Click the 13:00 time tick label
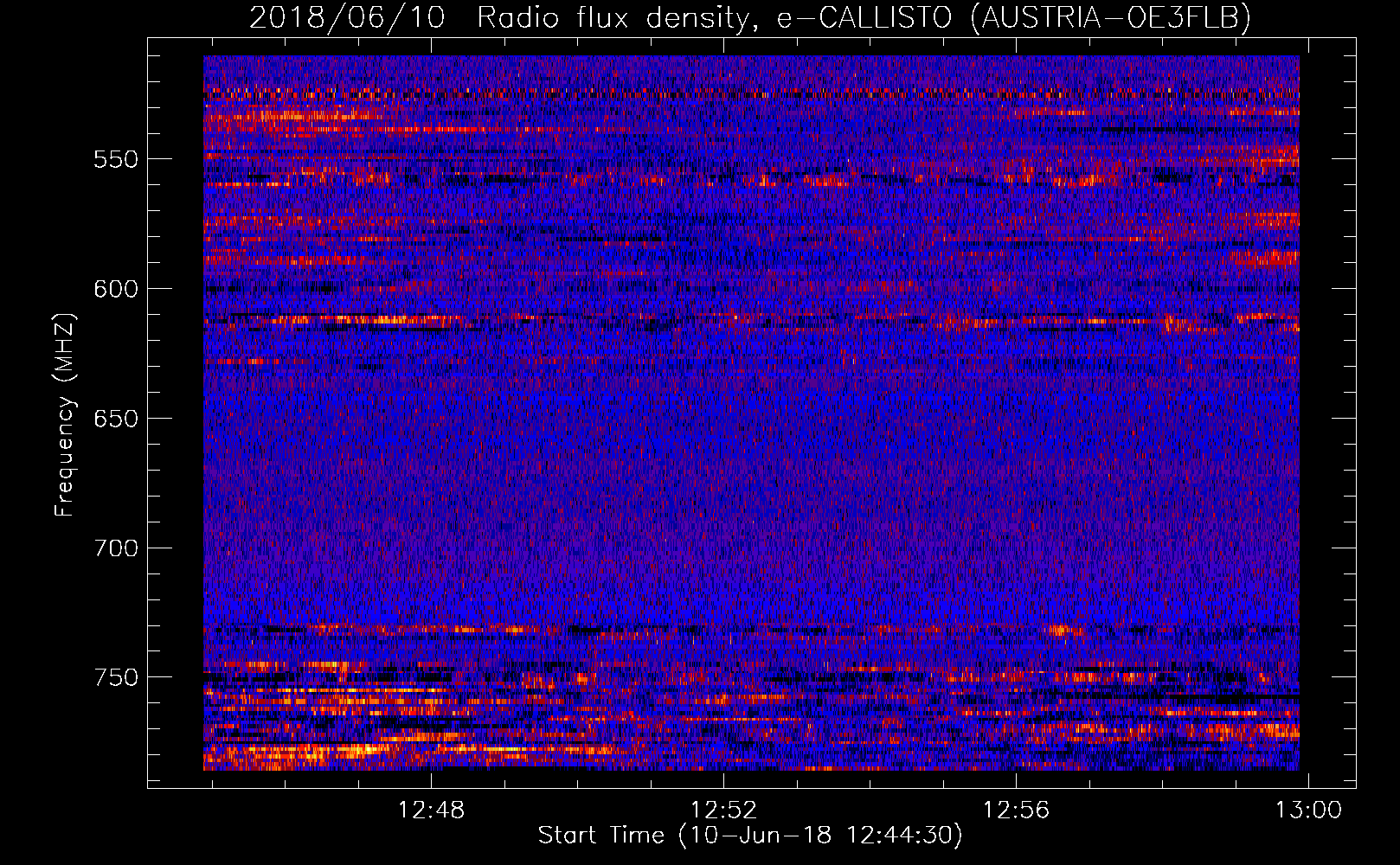Screen dimensions: 1400x865 tap(1309, 811)
